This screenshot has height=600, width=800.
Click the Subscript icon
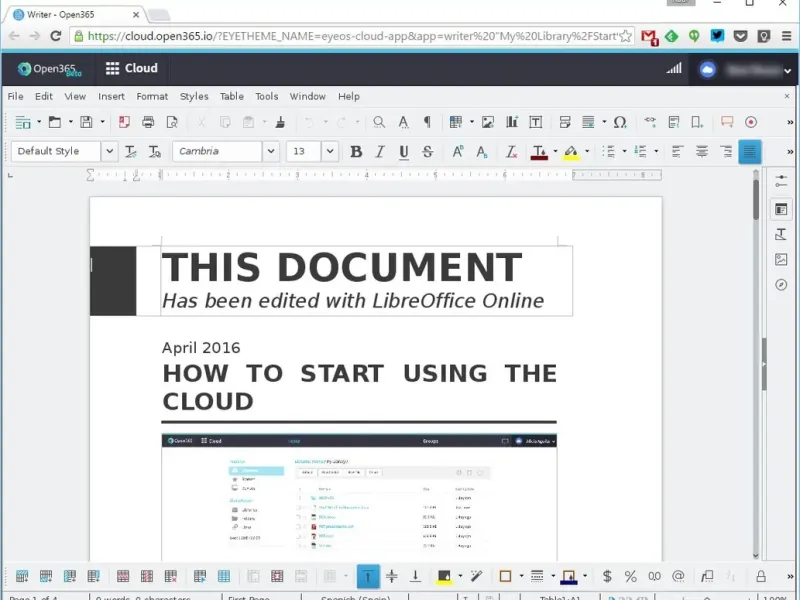click(x=482, y=152)
